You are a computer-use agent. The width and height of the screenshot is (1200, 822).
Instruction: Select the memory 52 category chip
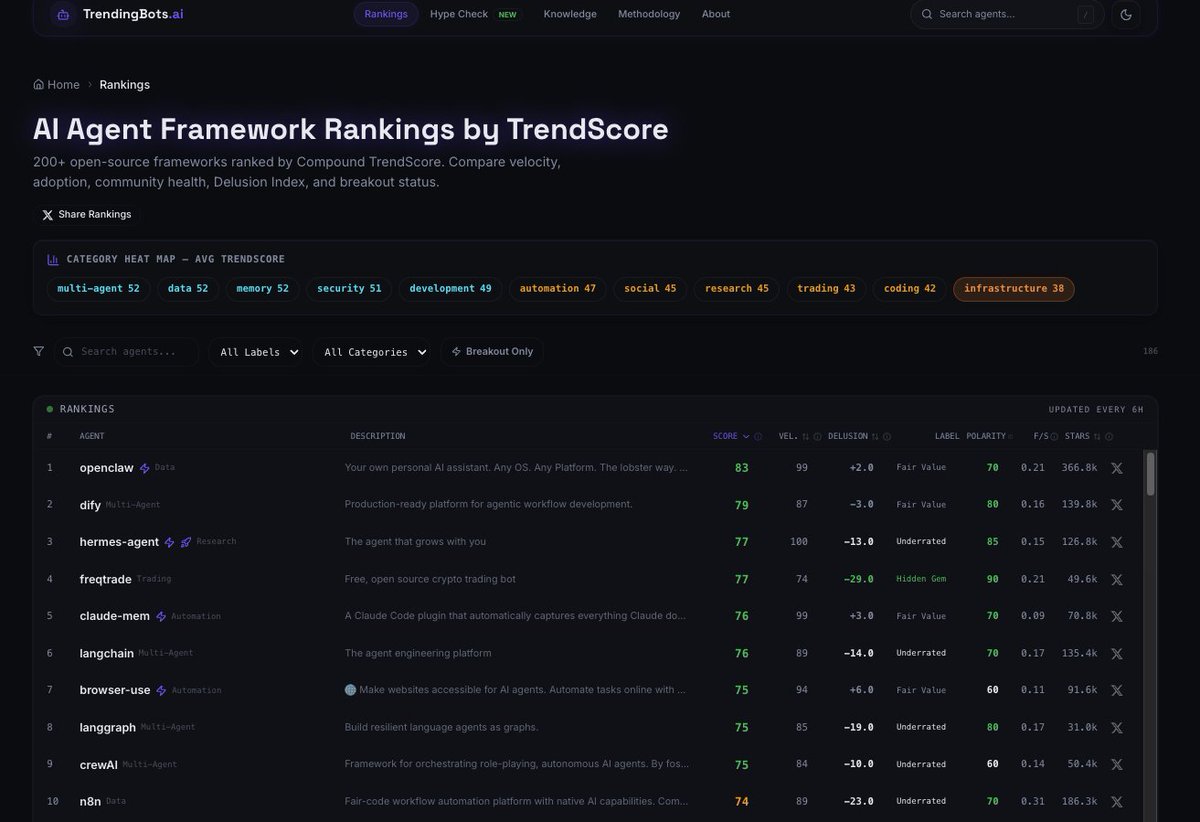tap(262, 289)
